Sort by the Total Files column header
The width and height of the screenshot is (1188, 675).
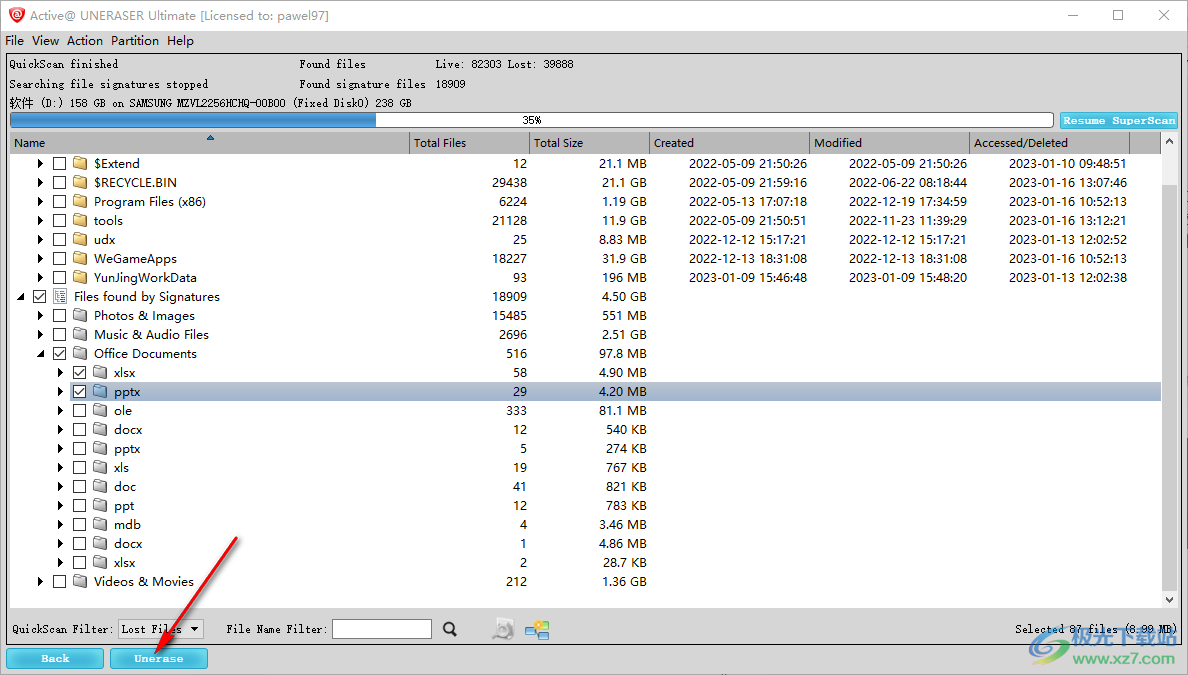pos(469,142)
